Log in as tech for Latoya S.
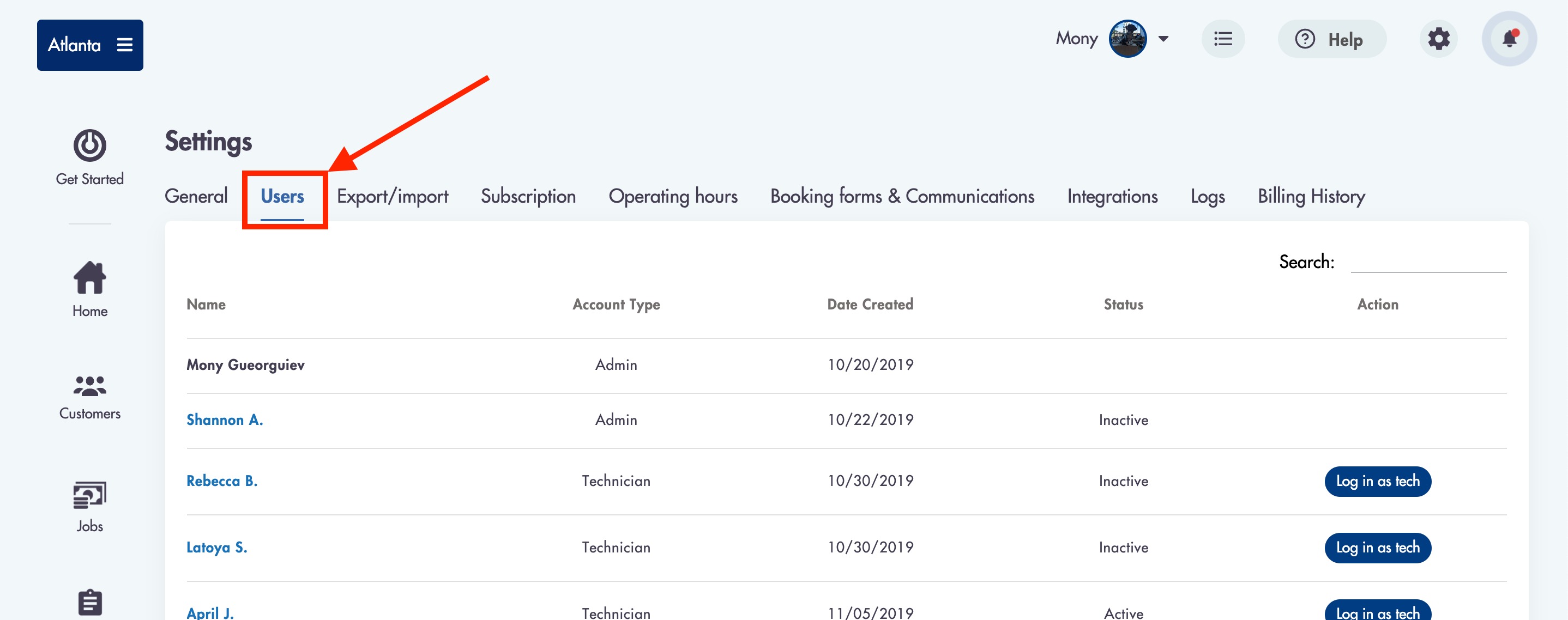 [x=1378, y=548]
